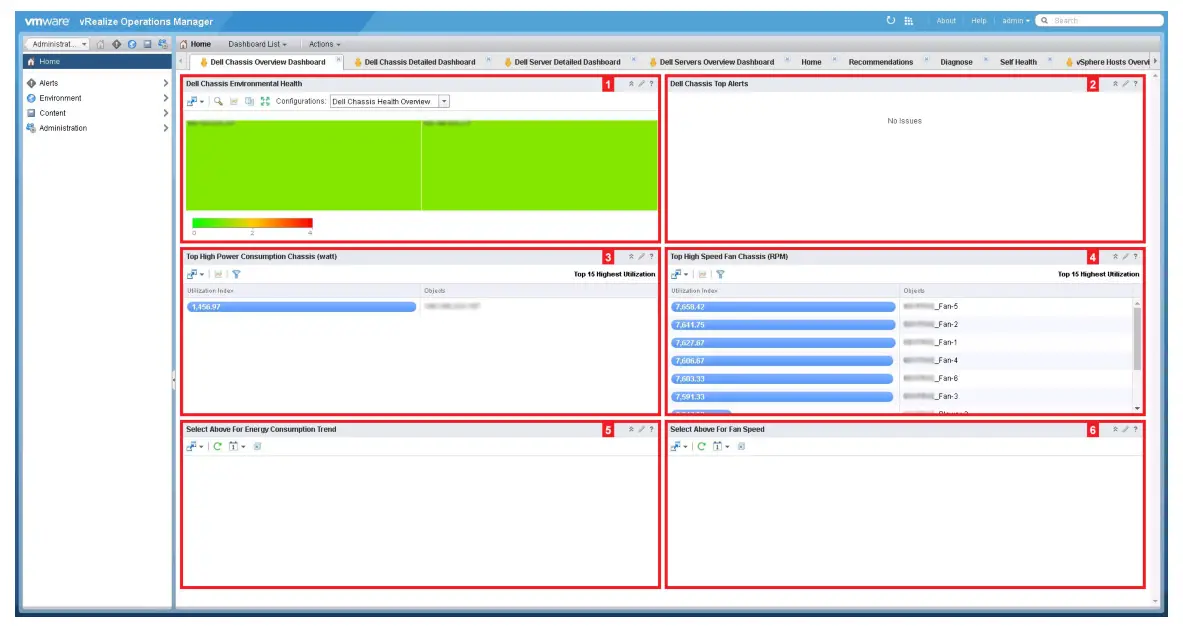
Task: Click the refresh icon in Select Above For Energy Consumption Trend
Action: (x=216, y=447)
